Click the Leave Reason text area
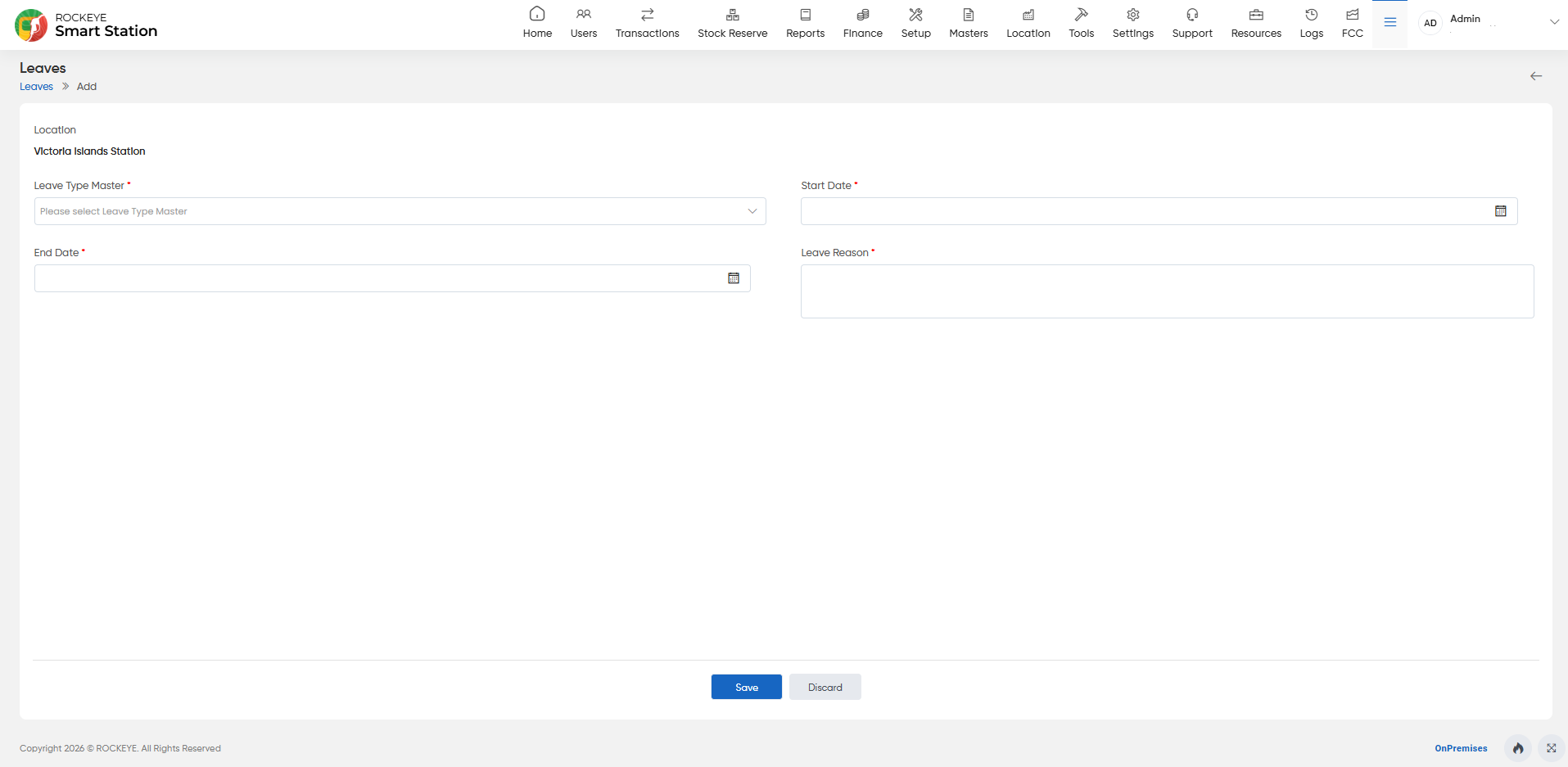This screenshot has height=767, width=1568. pos(1167,291)
